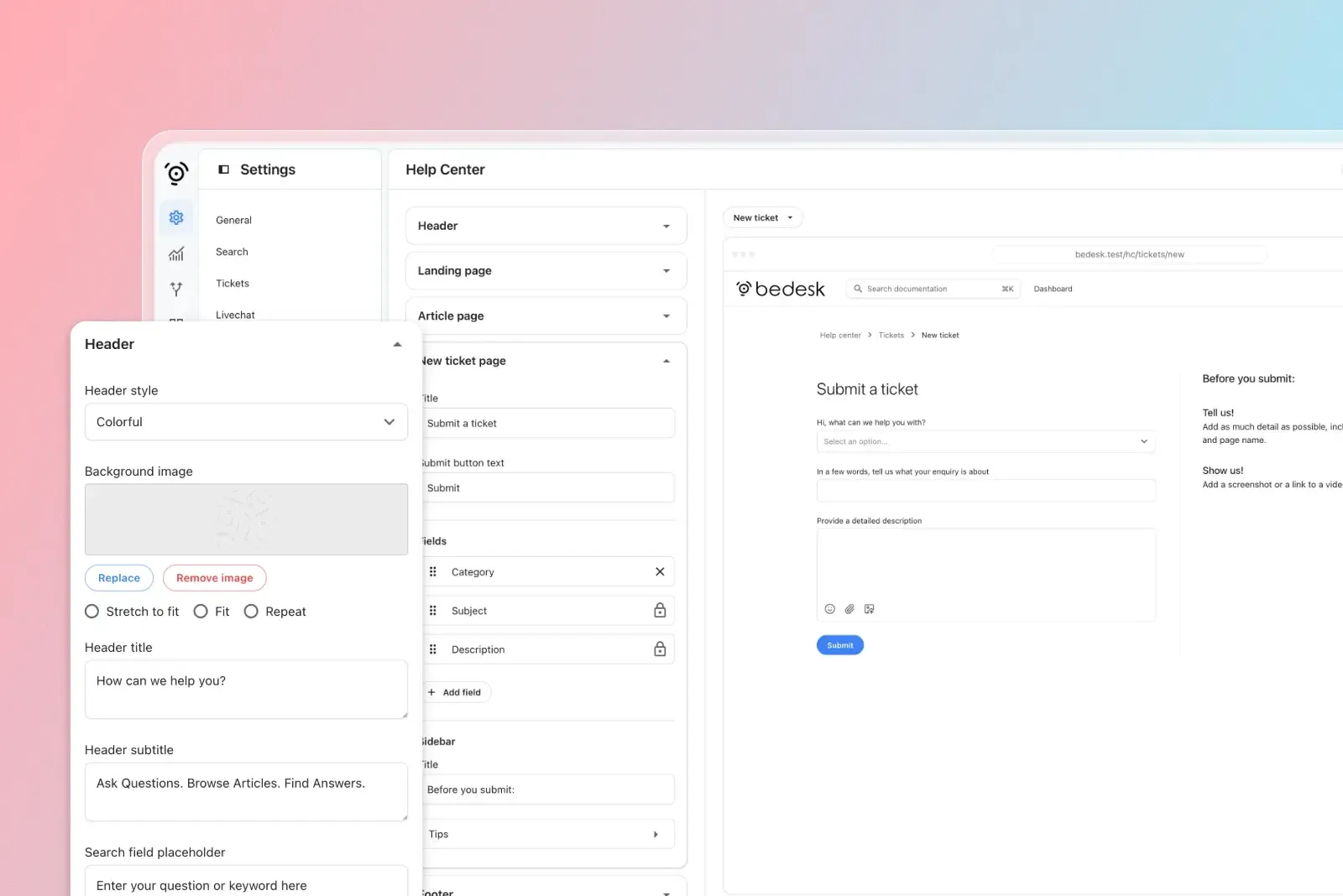Click the lock icon on Subject field
This screenshot has width=1343, height=896.
[x=660, y=611]
